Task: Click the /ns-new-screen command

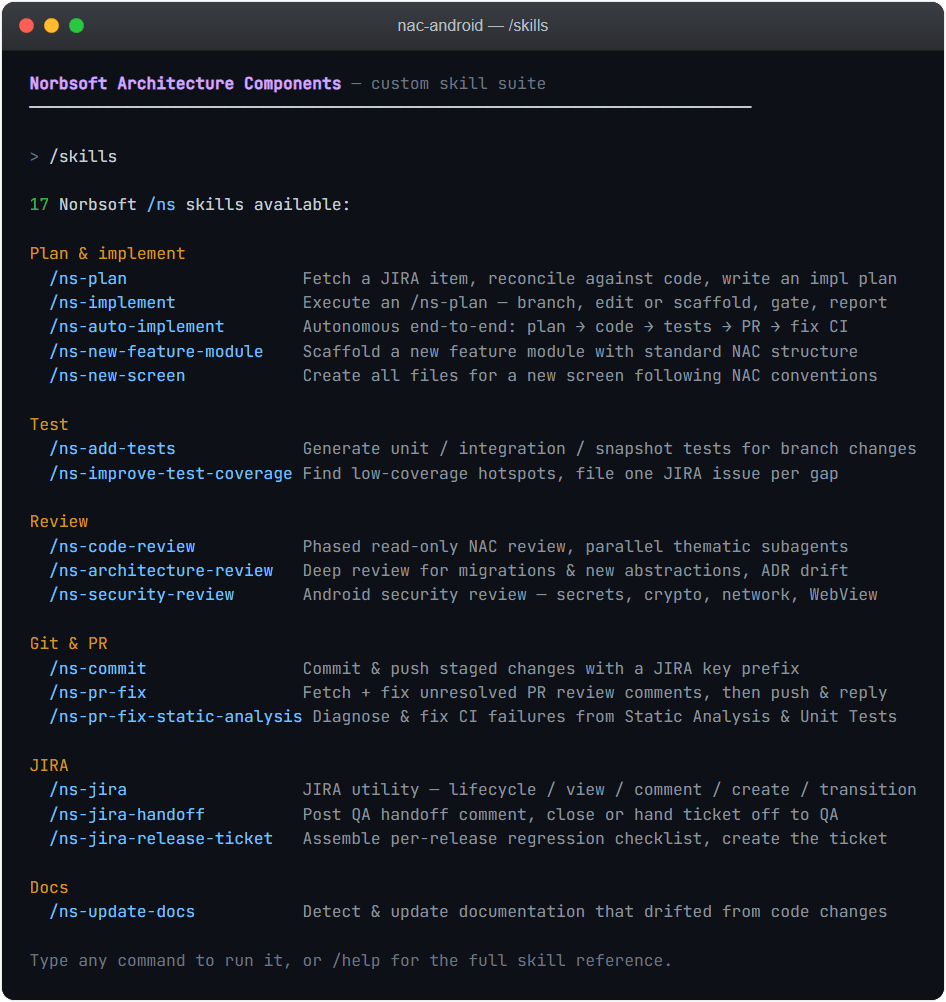Action: [118, 375]
